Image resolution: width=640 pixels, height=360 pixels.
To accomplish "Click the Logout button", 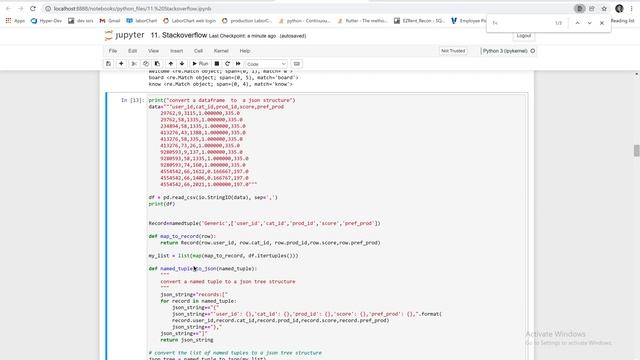I will [x=524, y=36].
